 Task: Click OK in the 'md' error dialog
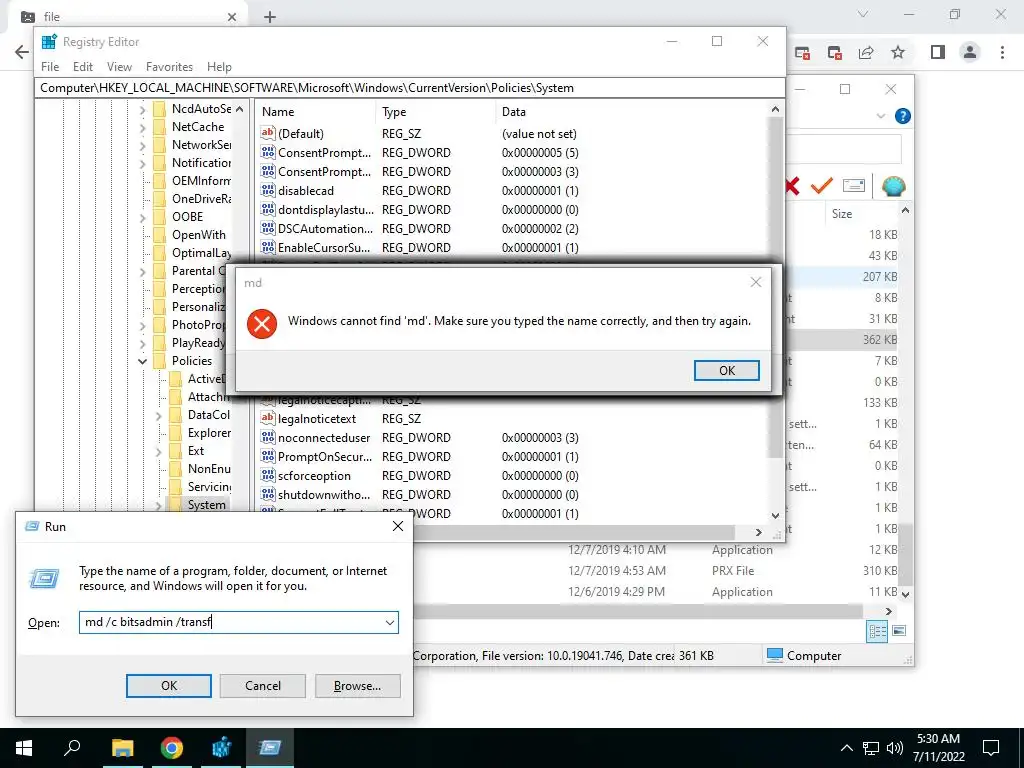[726, 370]
